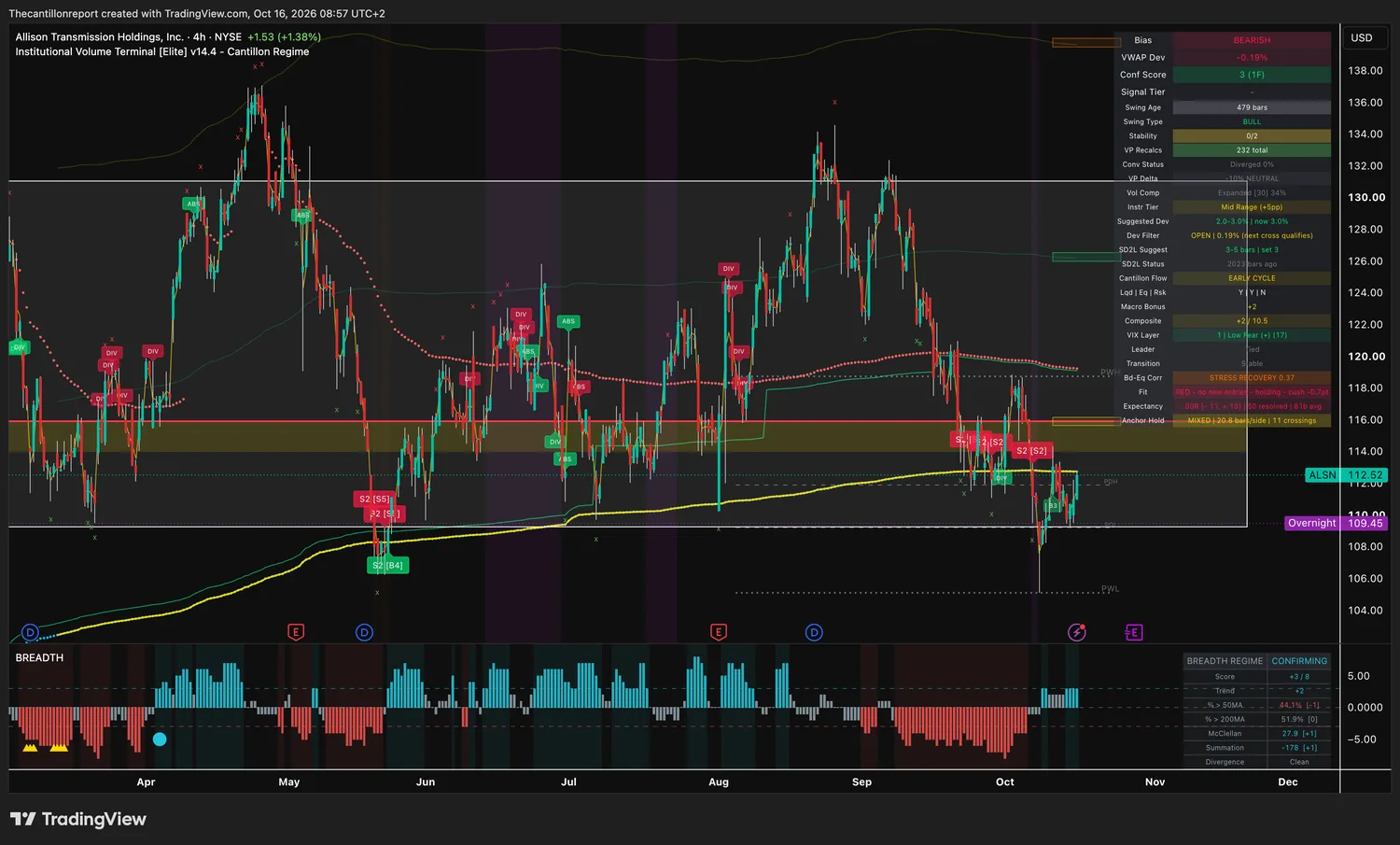Click the ALSN 112.52 price label

(x=1346, y=475)
